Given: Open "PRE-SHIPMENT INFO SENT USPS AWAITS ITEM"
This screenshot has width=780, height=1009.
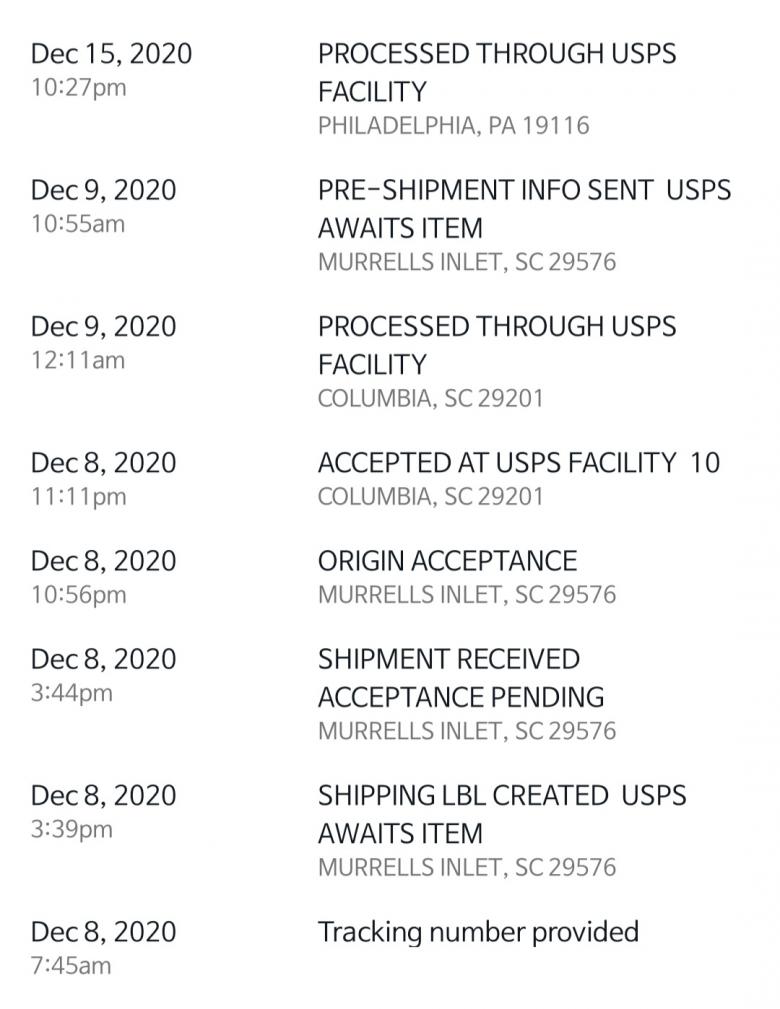Looking at the screenshot, I should (524, 208).
